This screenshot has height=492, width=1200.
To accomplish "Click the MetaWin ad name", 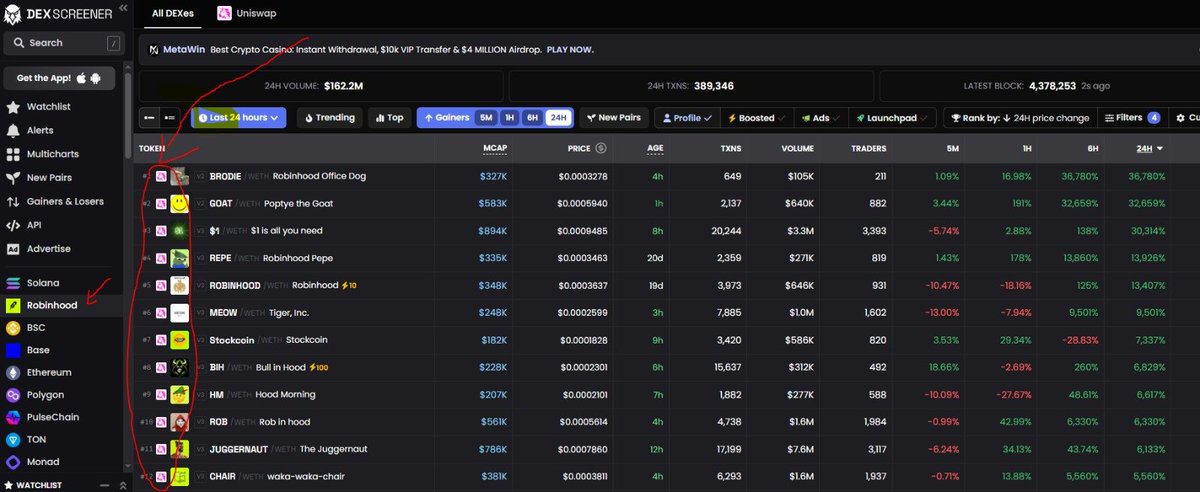I will pos(183,49).
